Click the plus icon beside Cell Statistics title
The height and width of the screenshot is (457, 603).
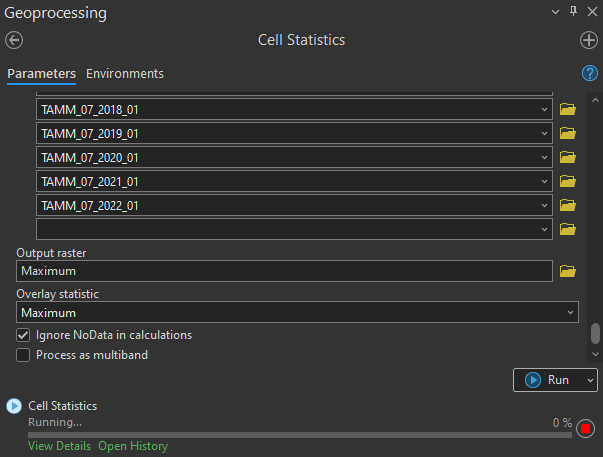(x=589, y=40)
